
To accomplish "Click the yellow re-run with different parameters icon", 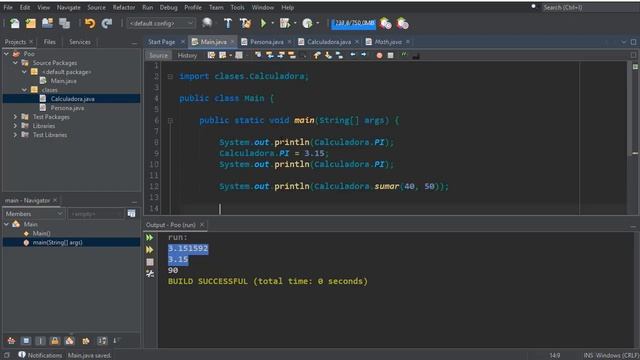I will (150, 249).
